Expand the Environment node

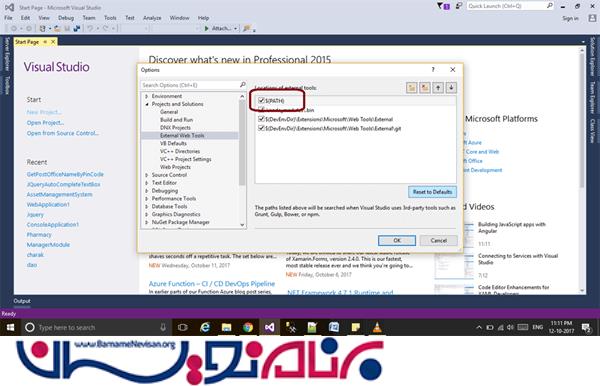click(147, 96)
